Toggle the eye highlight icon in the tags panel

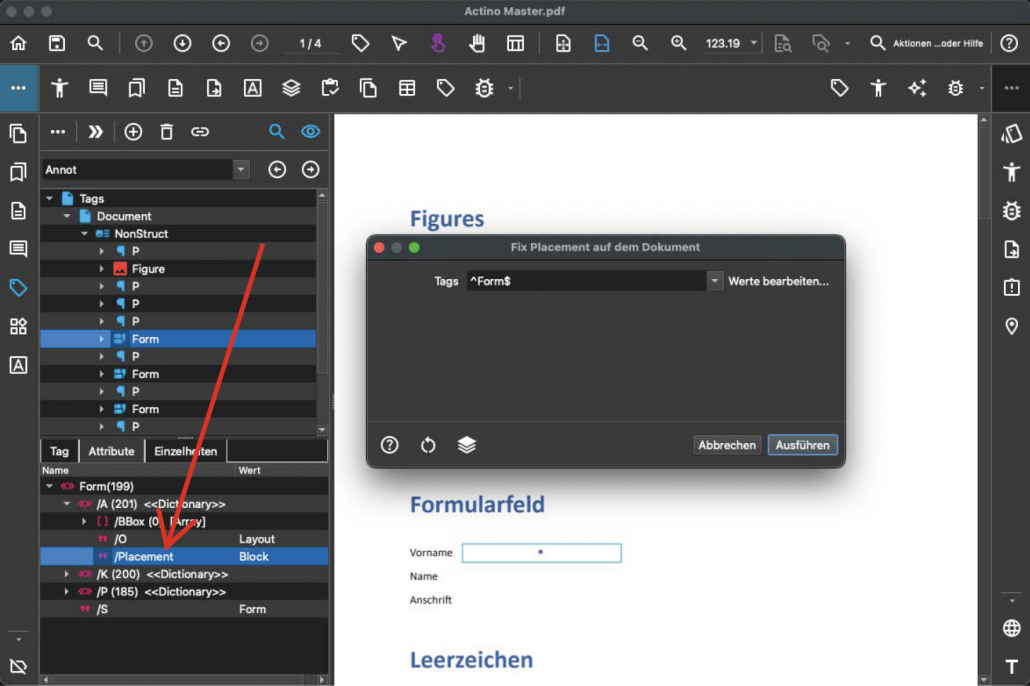[310, 131]
